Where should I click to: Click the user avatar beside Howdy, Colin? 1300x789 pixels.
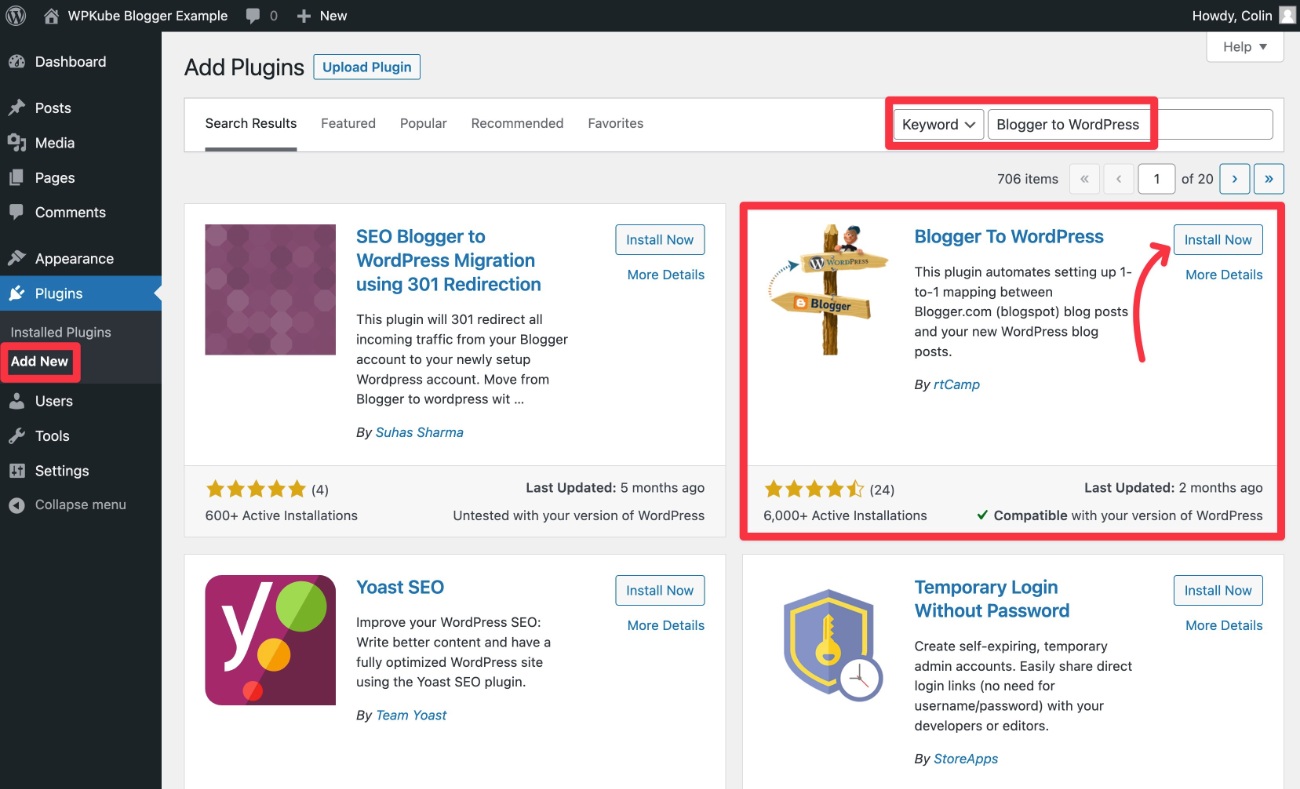1286,15
